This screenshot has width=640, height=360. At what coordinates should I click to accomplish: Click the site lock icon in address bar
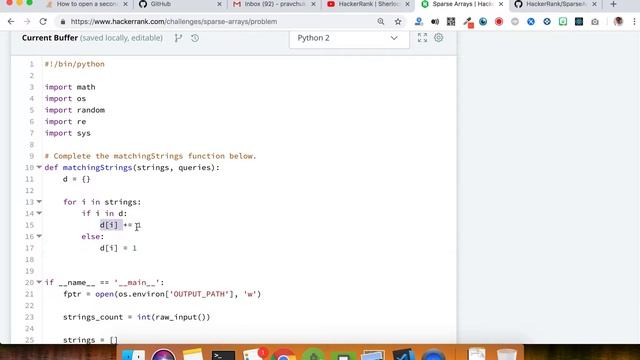62,22
